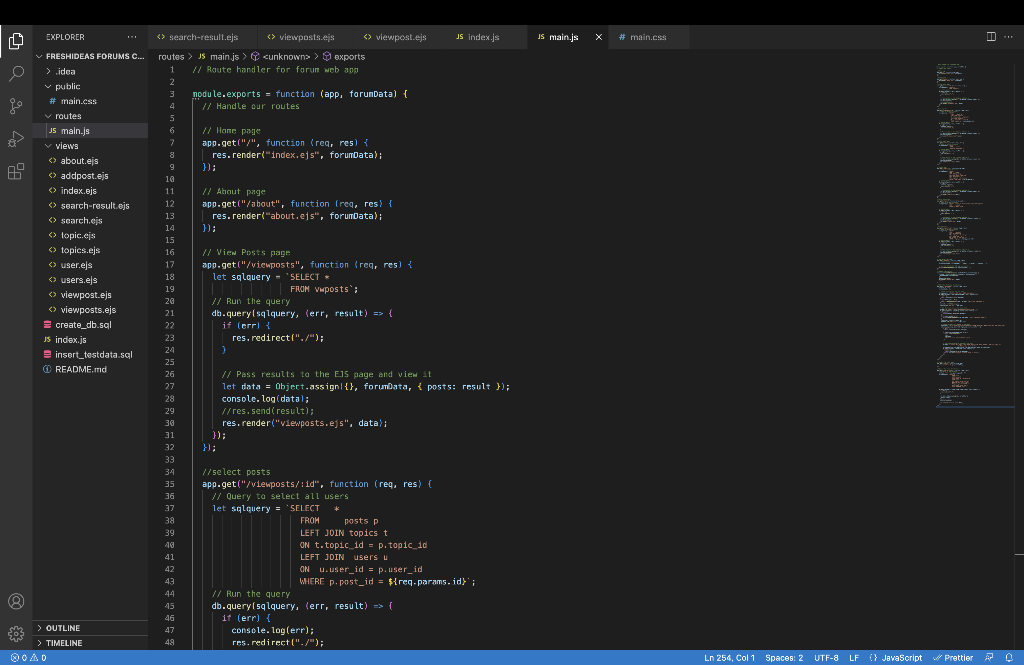Screen dimensions: 1024x665
Task: Open the Manage gear settings icon
Action: 16,633
